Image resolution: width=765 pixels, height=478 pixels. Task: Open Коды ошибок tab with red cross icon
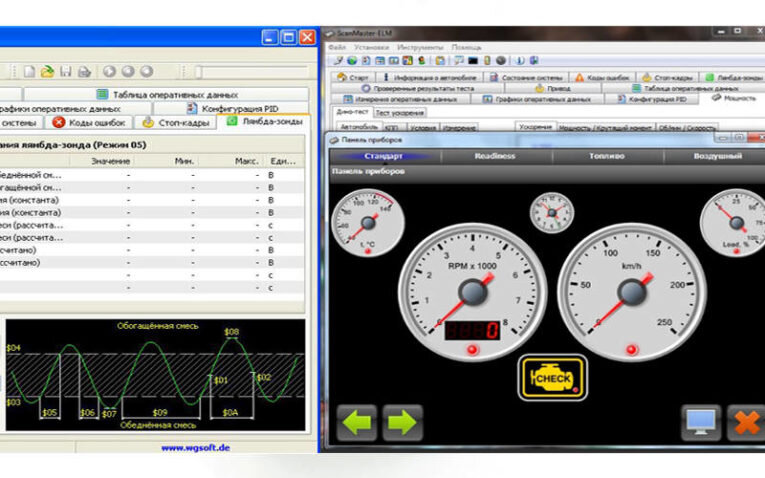click(89, 122)
